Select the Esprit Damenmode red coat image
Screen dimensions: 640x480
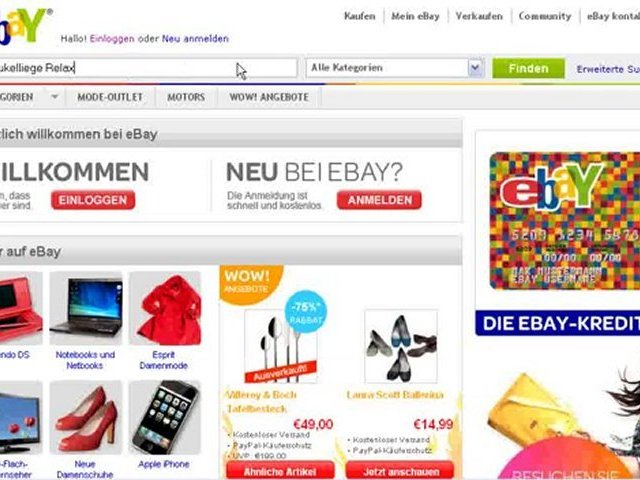[165, 308]
